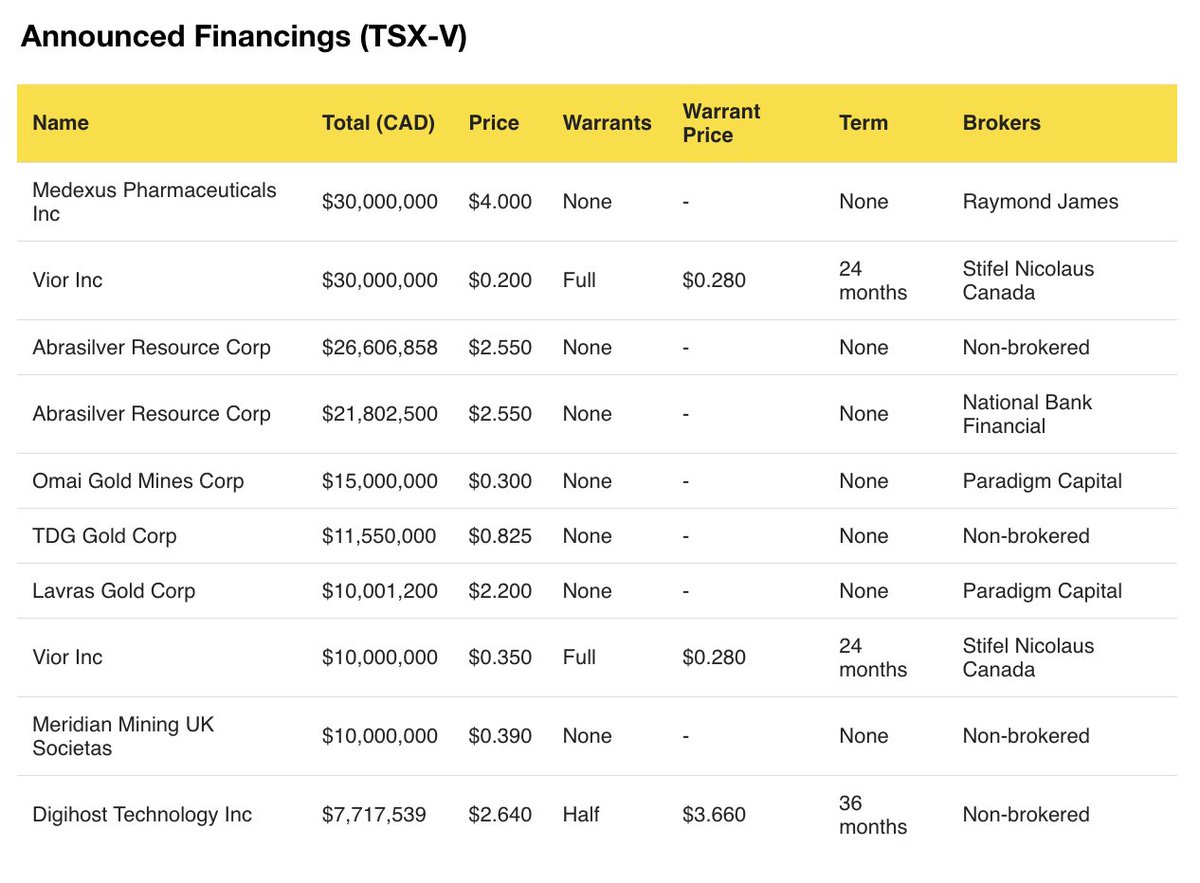This screenshot has height=883, width=1200.
Task: Click the $26,606,858 Abrasilver total
Action: [380, 348]
